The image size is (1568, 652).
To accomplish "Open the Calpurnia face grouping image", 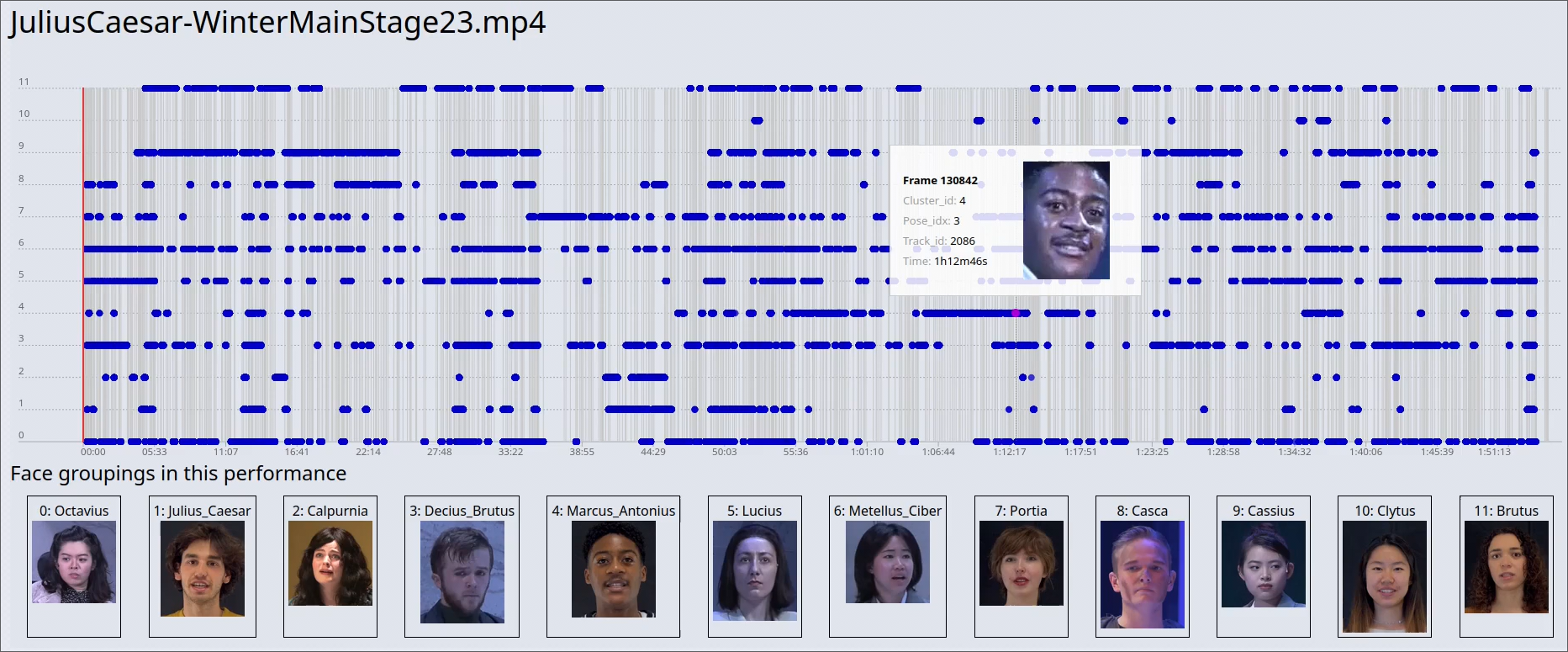I will click(330, 563).
